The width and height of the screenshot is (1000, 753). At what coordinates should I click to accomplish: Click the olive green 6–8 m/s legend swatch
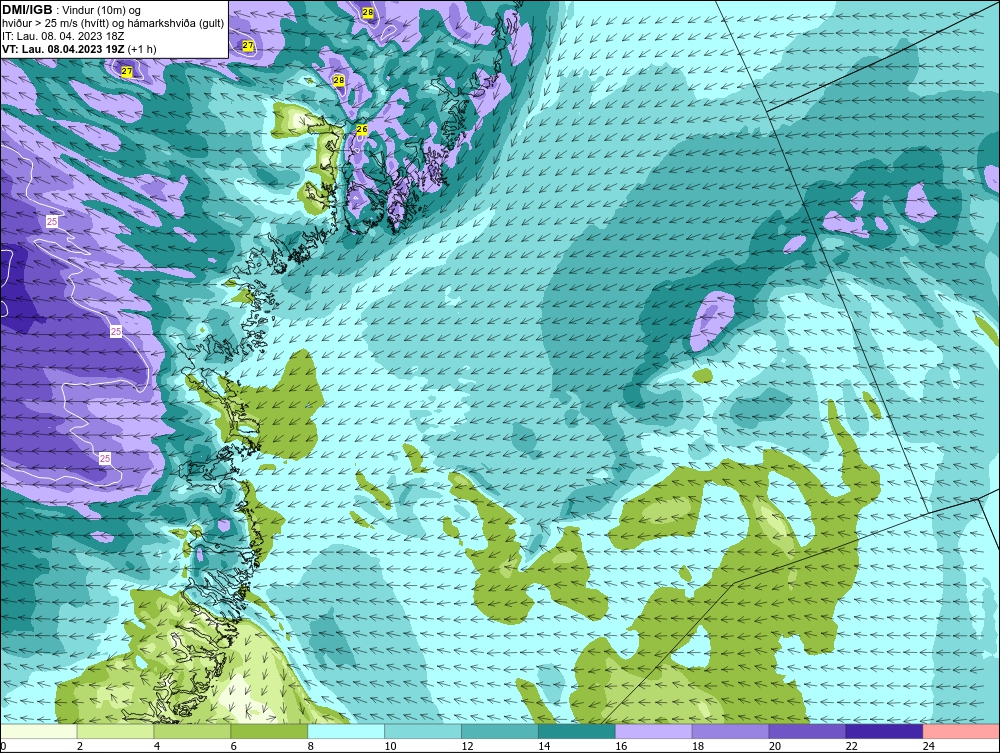[269, 731]
